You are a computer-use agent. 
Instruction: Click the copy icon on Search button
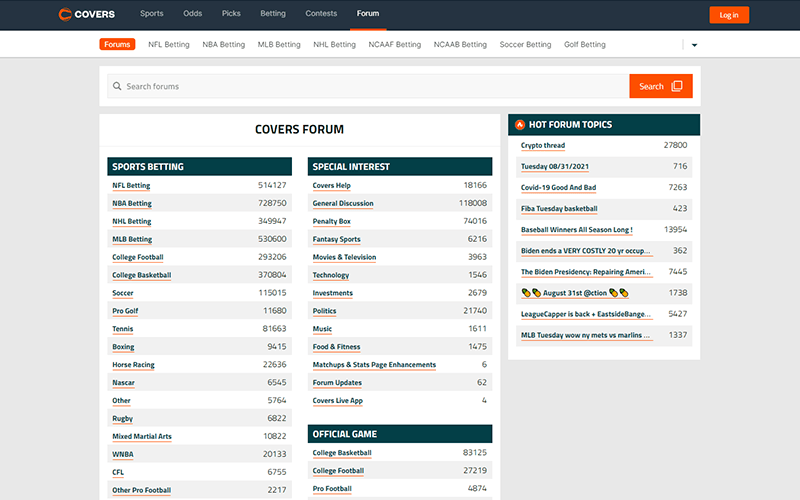(677, 86)
